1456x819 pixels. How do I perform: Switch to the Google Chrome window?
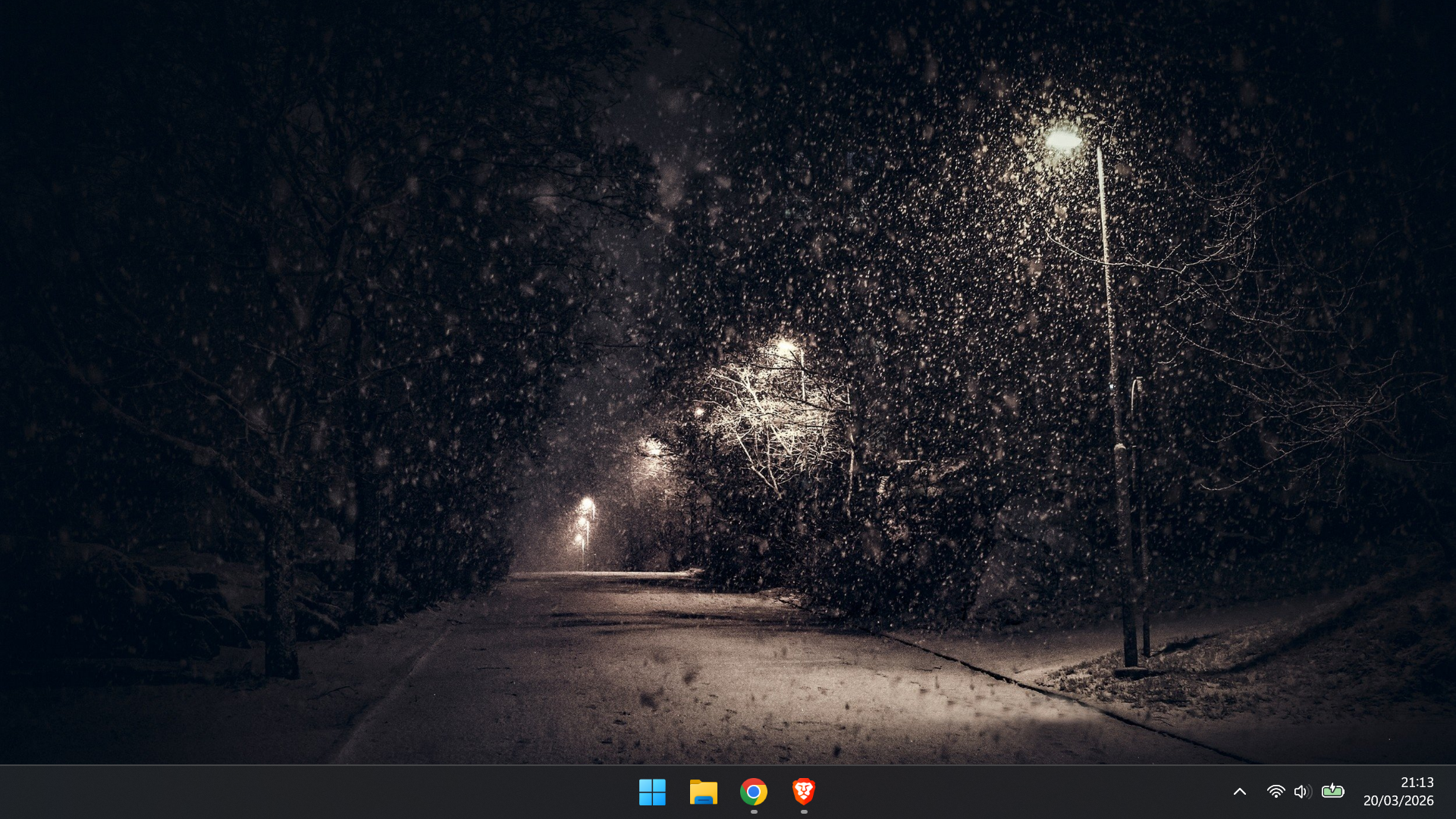tap(753, 792)
